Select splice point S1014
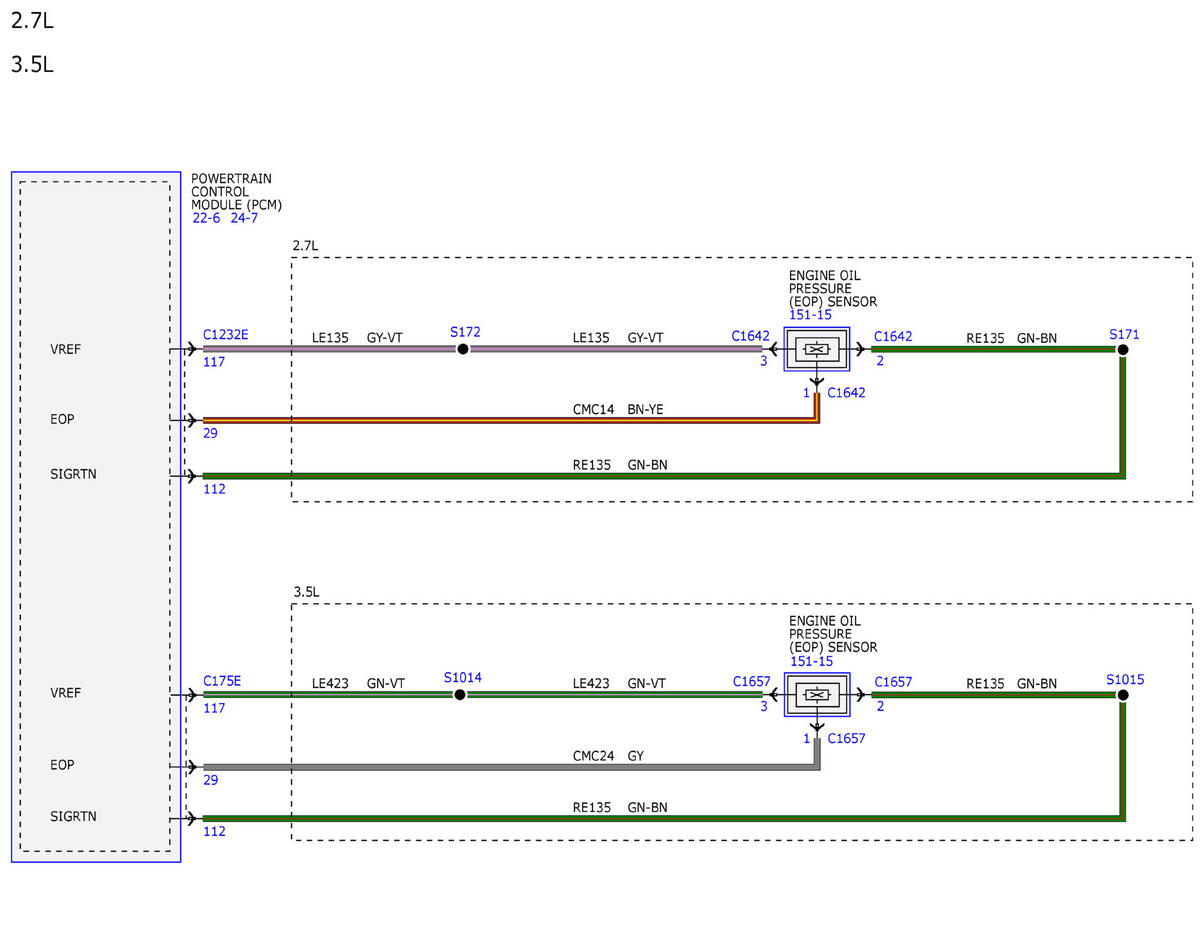Image resolution: width=1200 pixels, height=927 pixels. click(460, 694)
